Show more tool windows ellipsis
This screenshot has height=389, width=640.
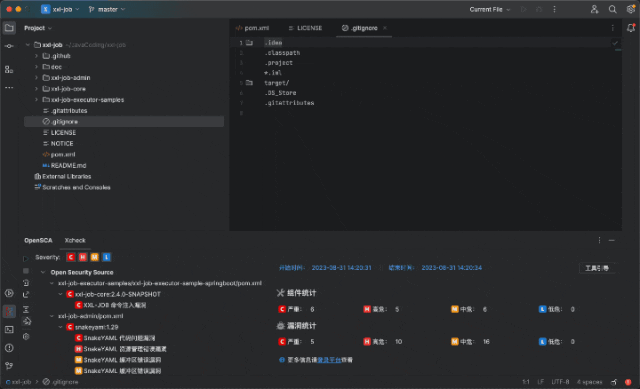click(x=9, y=88)
